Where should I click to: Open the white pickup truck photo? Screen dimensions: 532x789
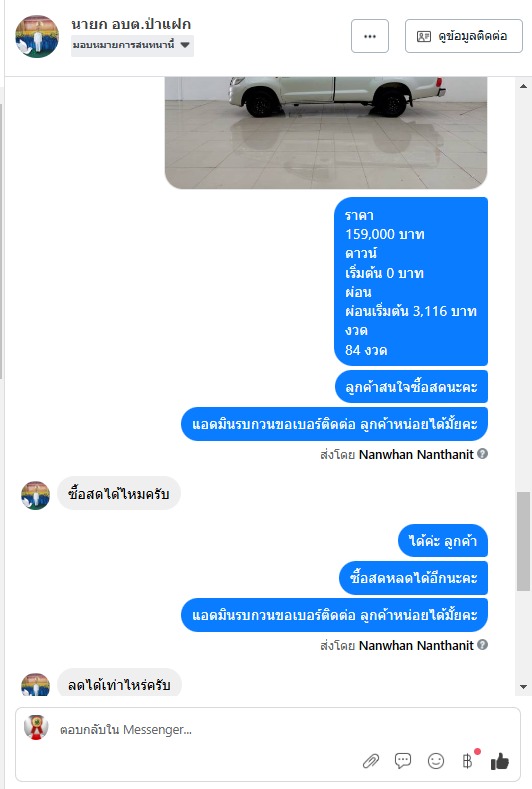click(x=326, y=133)
